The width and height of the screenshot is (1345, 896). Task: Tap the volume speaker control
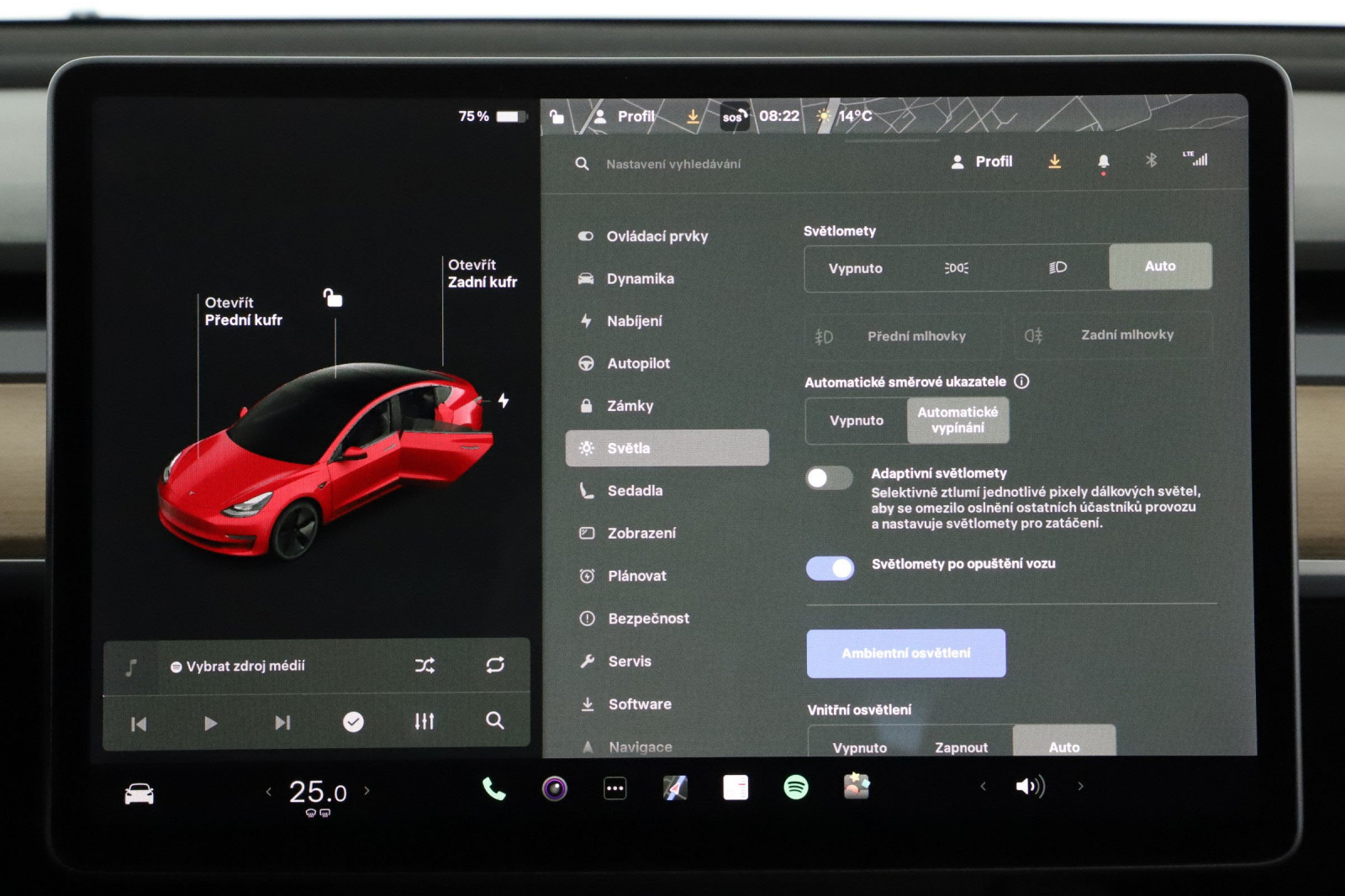pyautogui.click(x=1030, y=787)
